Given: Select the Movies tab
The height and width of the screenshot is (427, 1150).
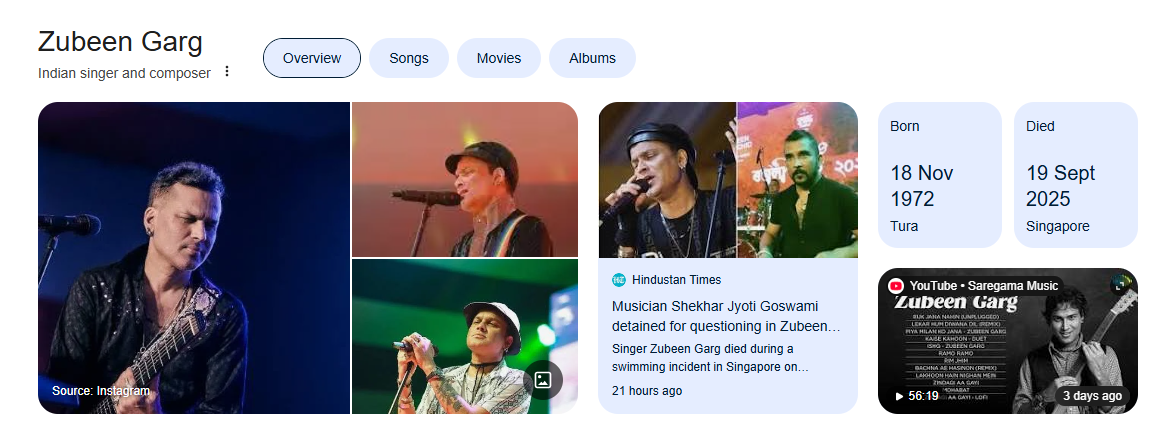Looking at the screenshot, I should click(498, 58).
